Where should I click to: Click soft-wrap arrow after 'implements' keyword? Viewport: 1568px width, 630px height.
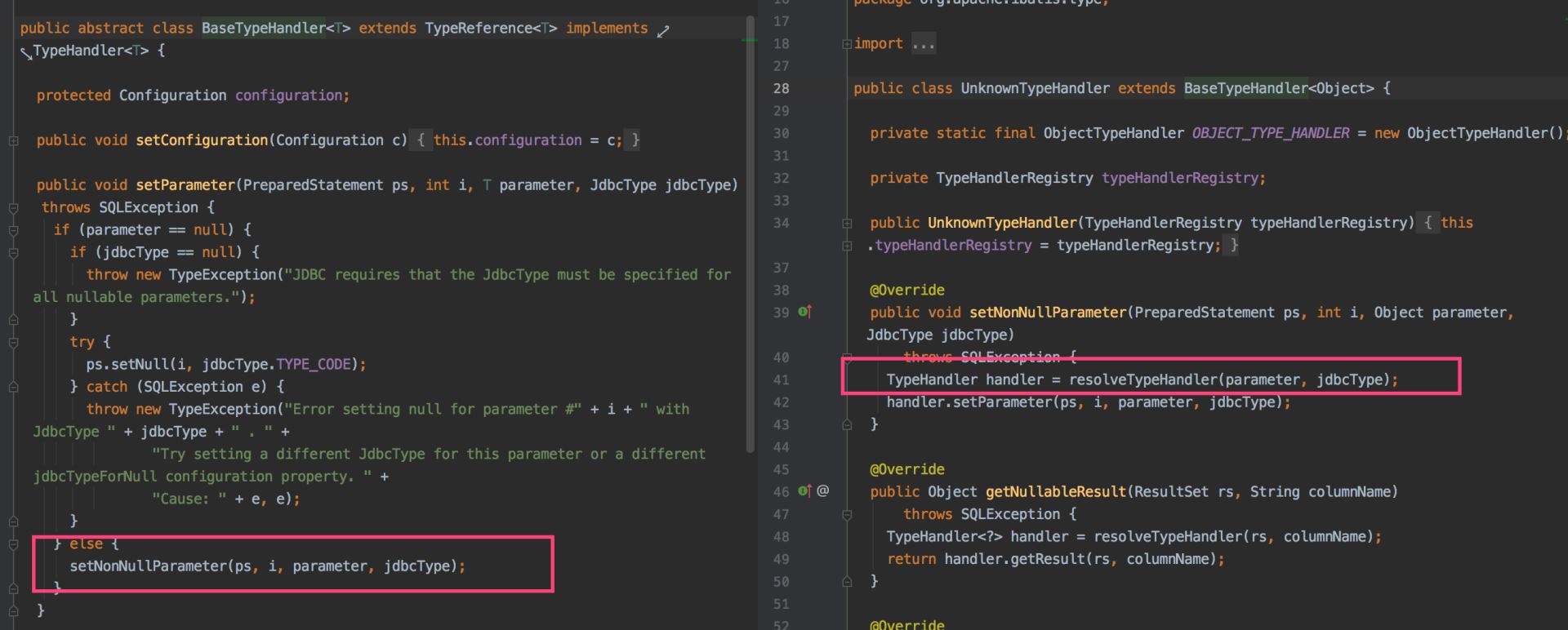[x=663, y=30]
